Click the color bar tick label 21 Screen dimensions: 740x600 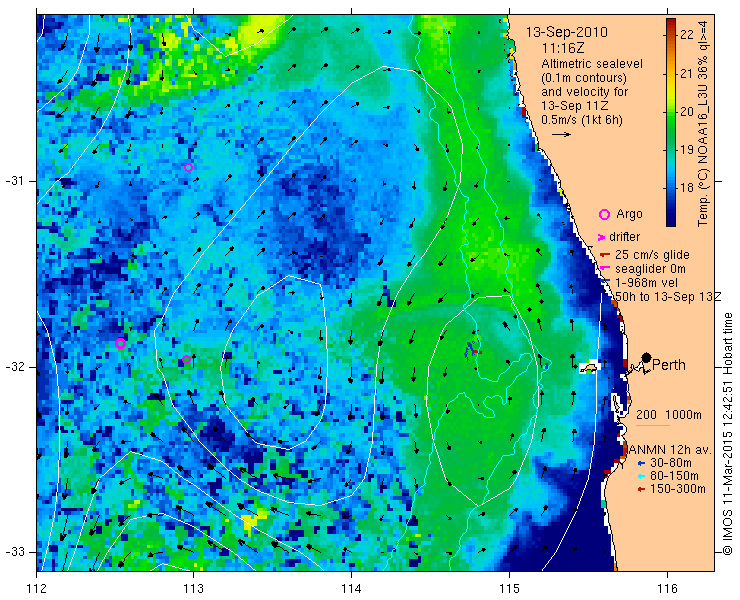pyautogui.click(x=687, y=73)
